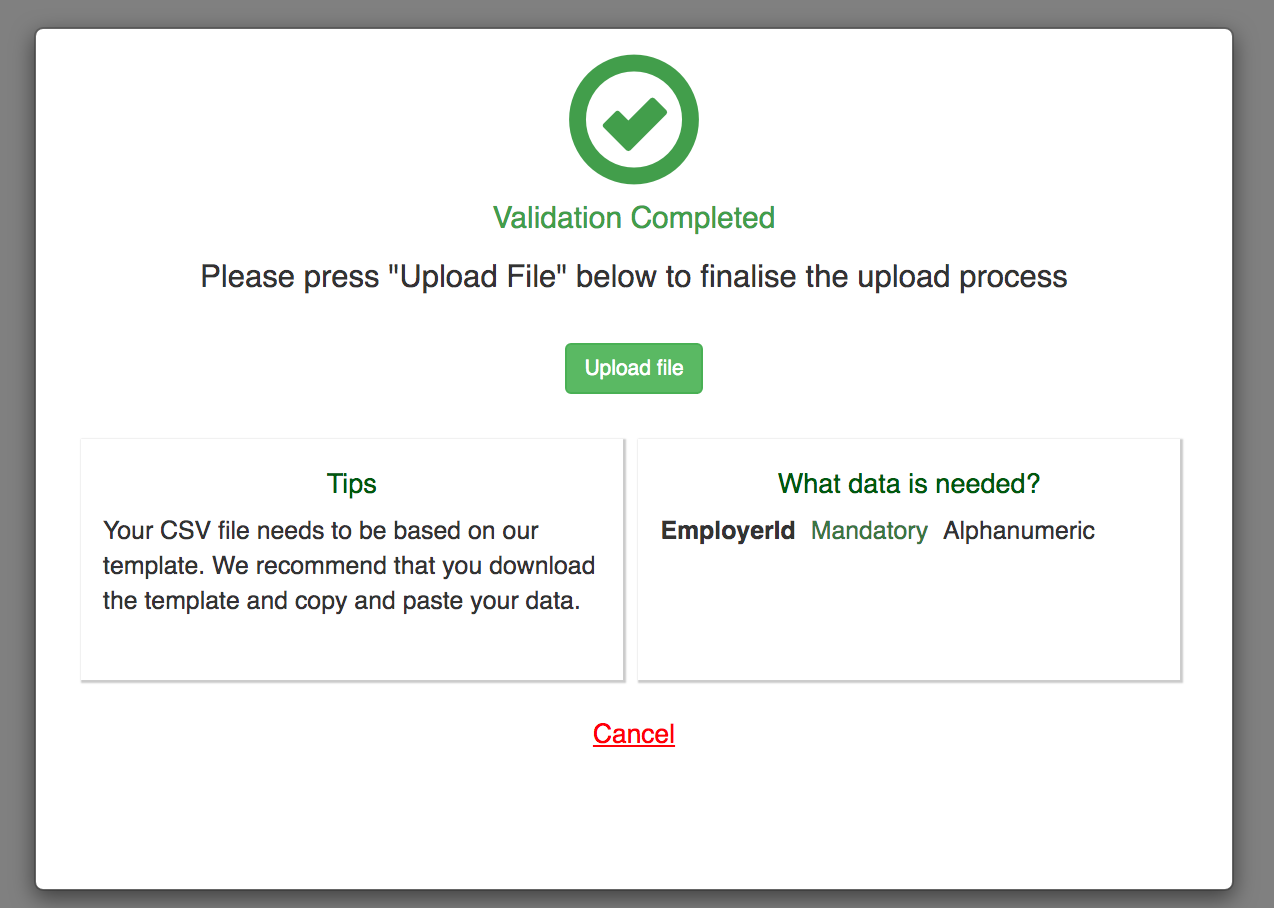Viewport: 1274px width, 908px height.
Task: Click empty area below the Tips paragraph
Action: coord(351,650)
